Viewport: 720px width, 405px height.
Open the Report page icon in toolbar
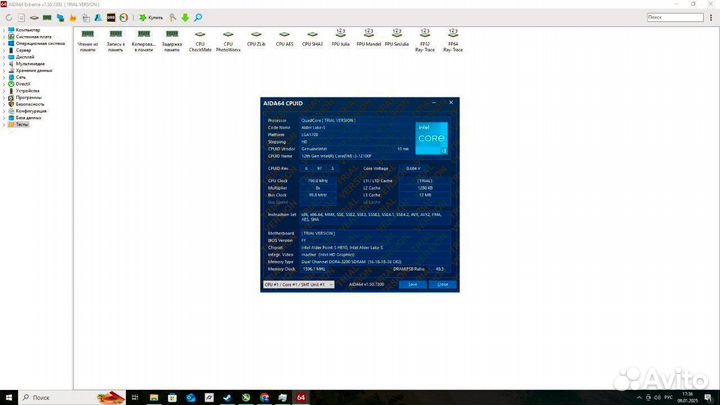click(x=22, y=17)
